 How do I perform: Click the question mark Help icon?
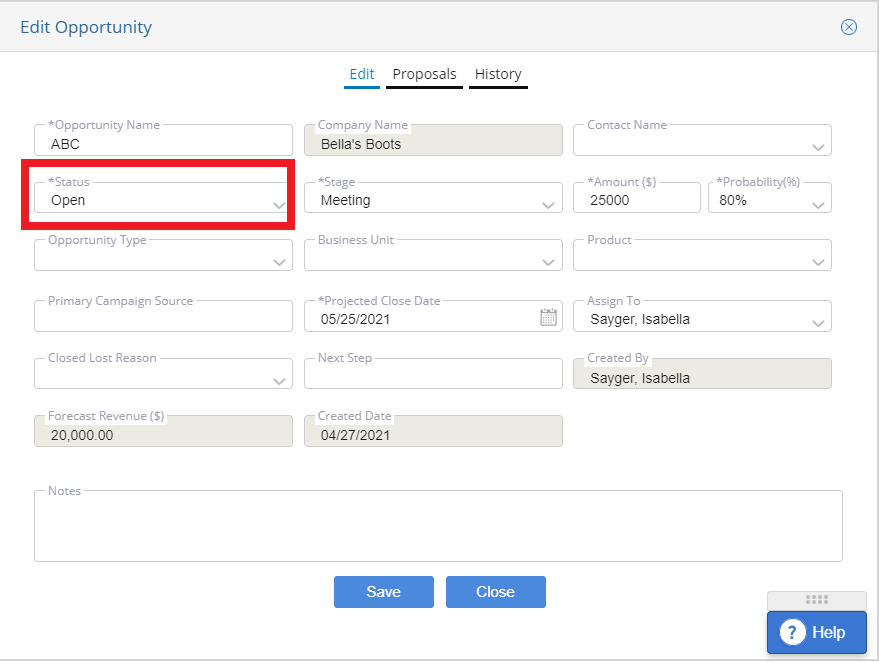coord(792,632)
